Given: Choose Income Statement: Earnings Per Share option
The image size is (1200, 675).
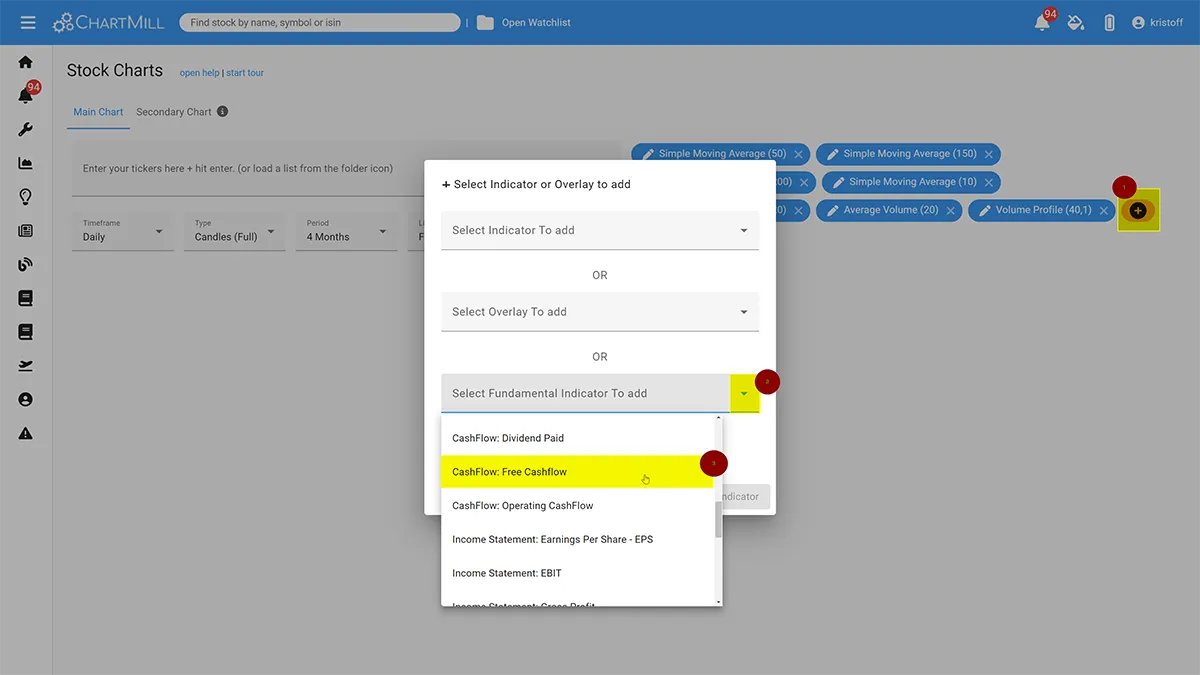Looking at the screenshot, I should (577, 540).
